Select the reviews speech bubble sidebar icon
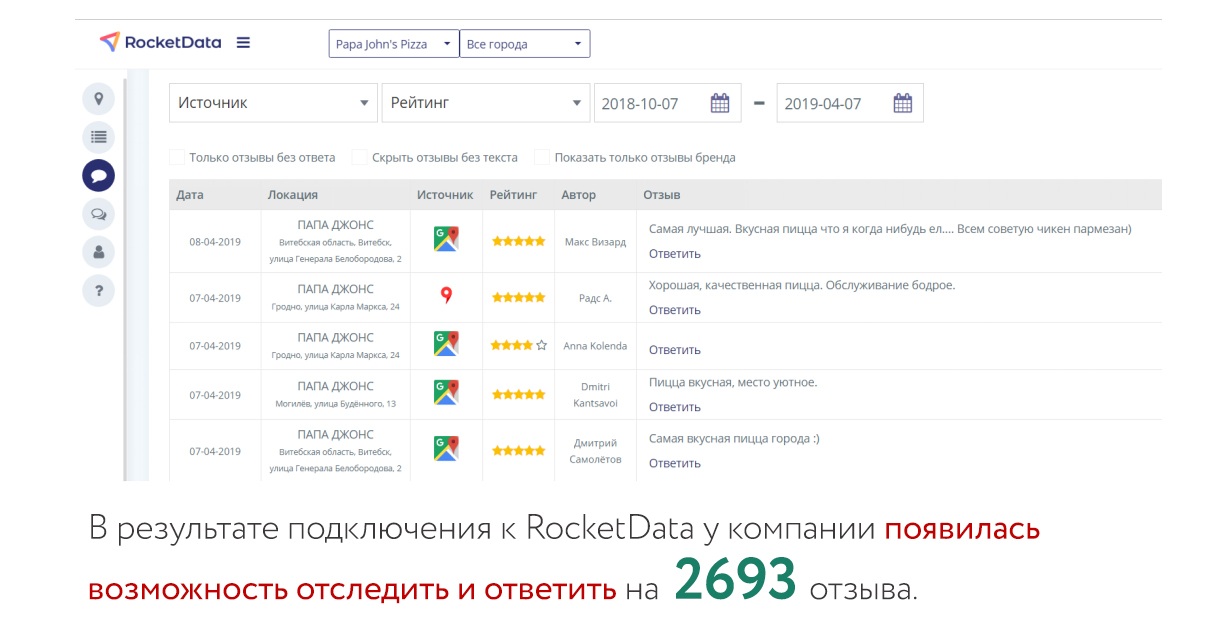1210x630 pixels. [x=98, y=175]
